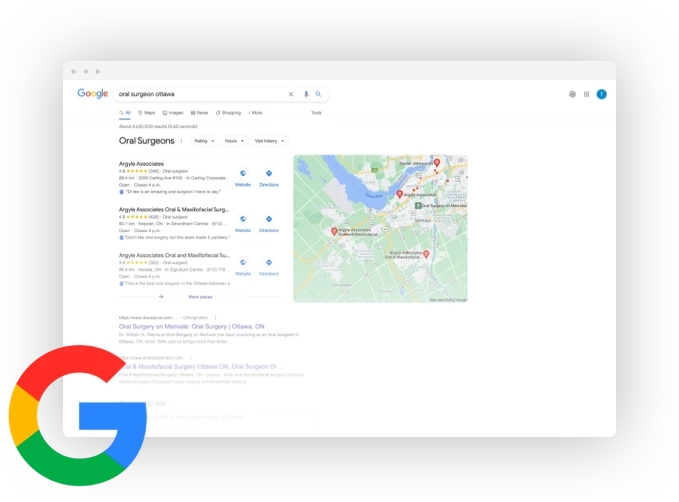Open the account avatar in the header

[601, 94]
